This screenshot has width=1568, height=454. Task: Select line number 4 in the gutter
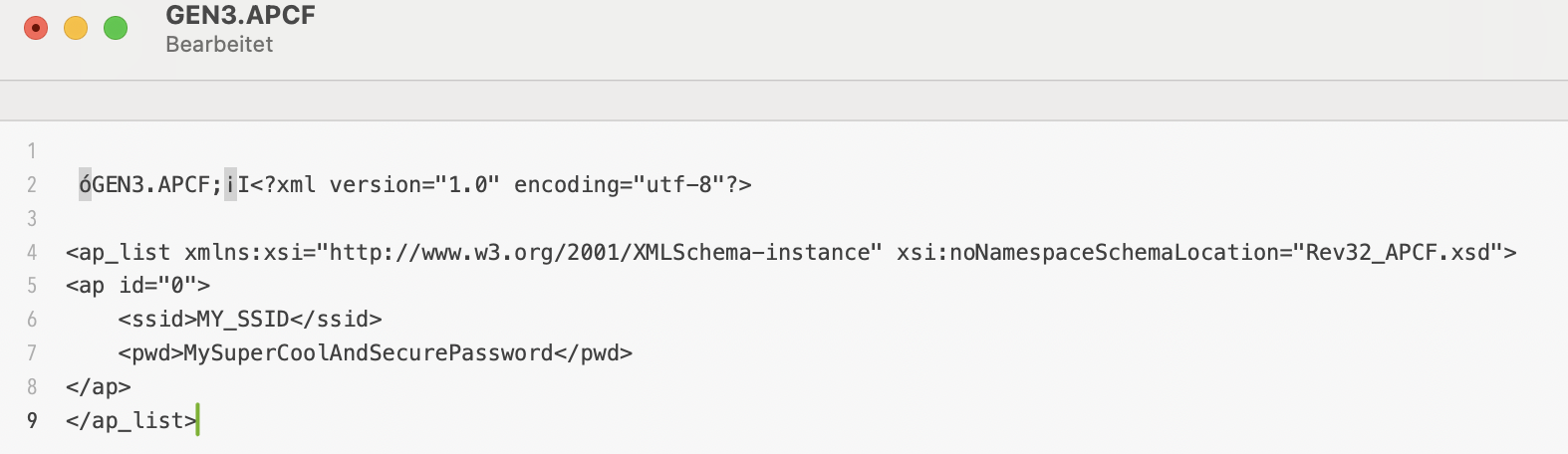pyautogui.click(x=32, y=253)
